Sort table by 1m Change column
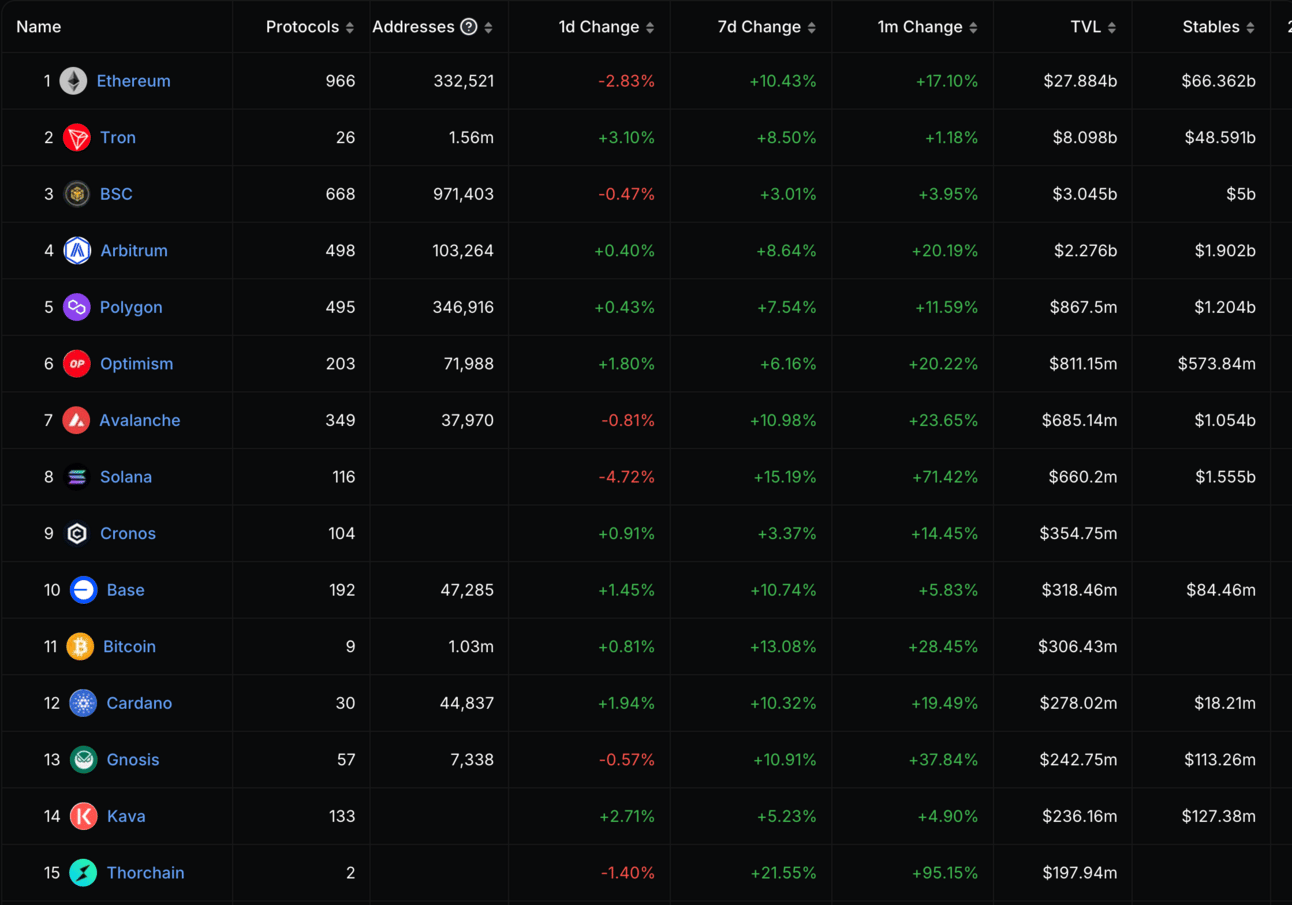Image resolution: width=1292 pixels, height=905 pixels. tap(928, 27)
